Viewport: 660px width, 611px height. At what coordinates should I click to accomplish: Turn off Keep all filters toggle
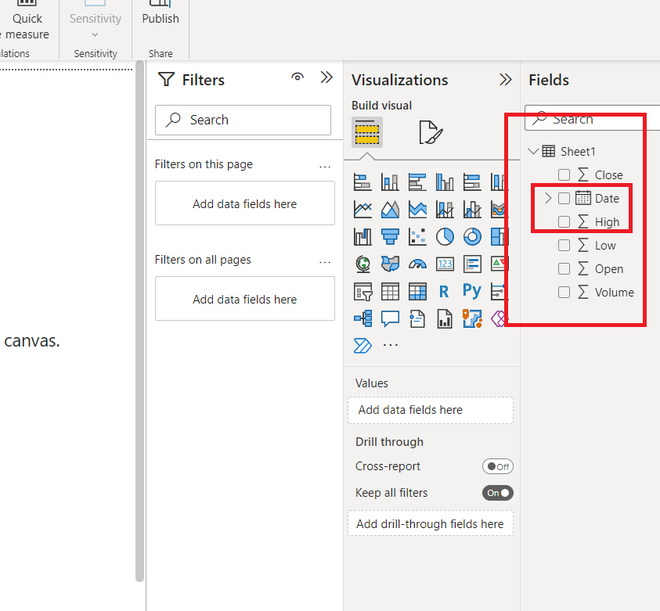pos(498,493)
